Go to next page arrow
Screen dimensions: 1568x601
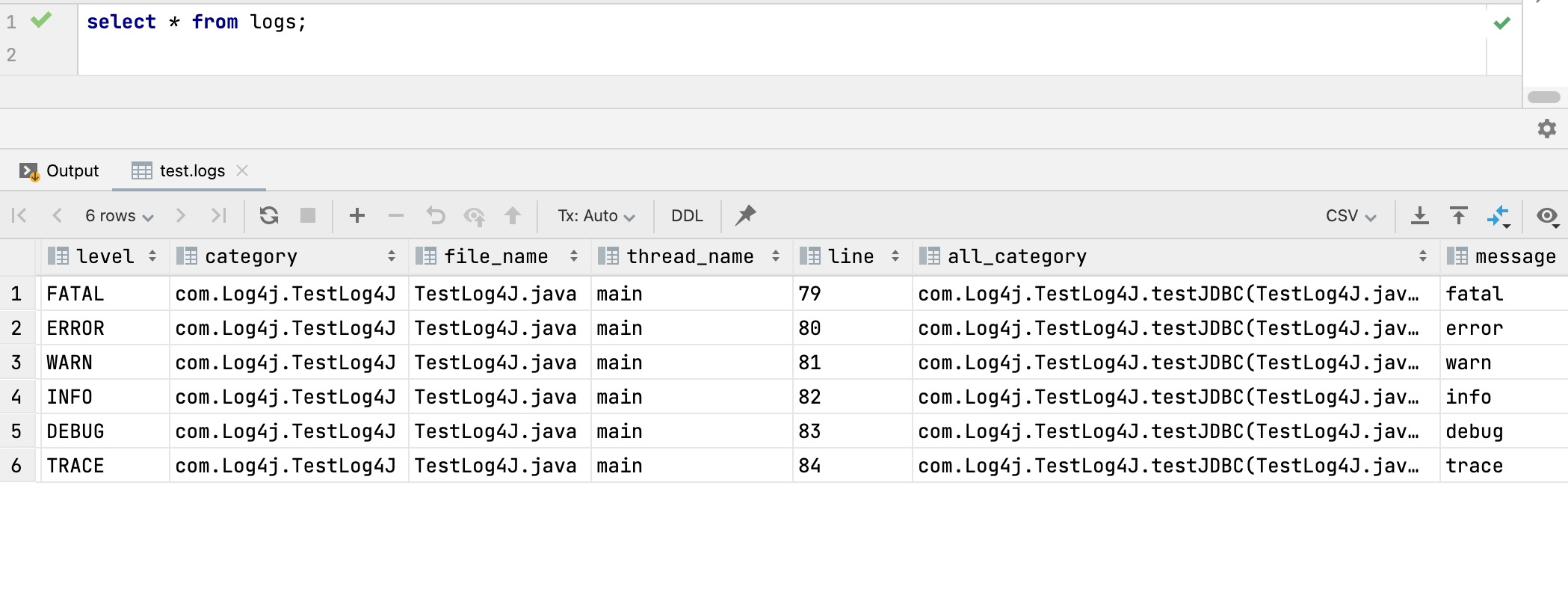click(x=180, y=216)
